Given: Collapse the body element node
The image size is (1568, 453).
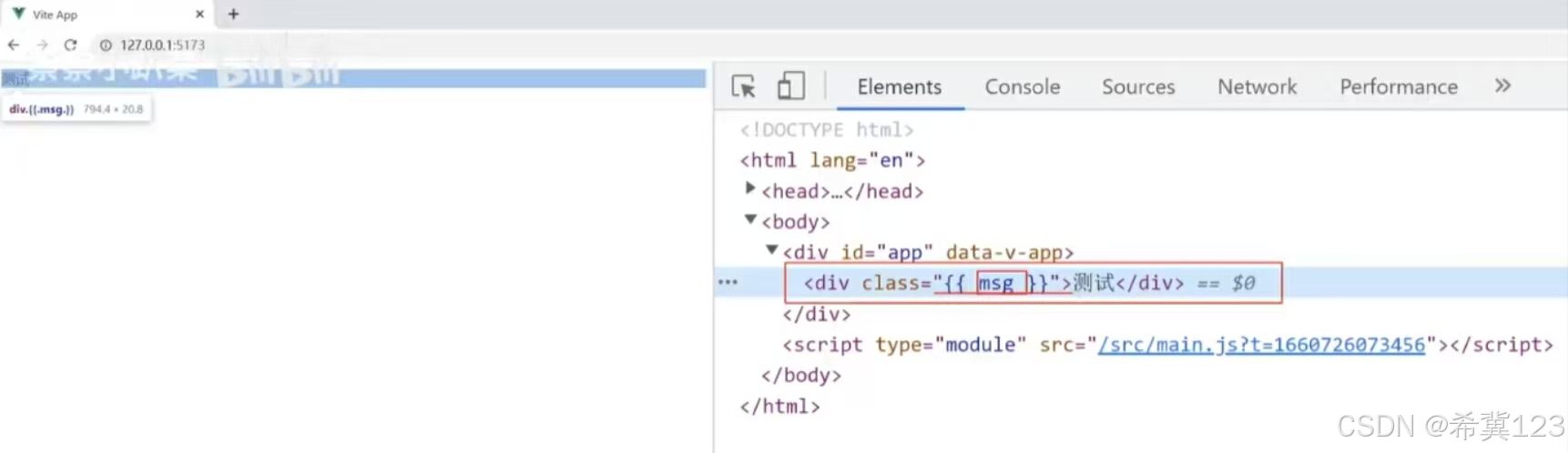Looking at the screenshot, I should coord(750,219).
